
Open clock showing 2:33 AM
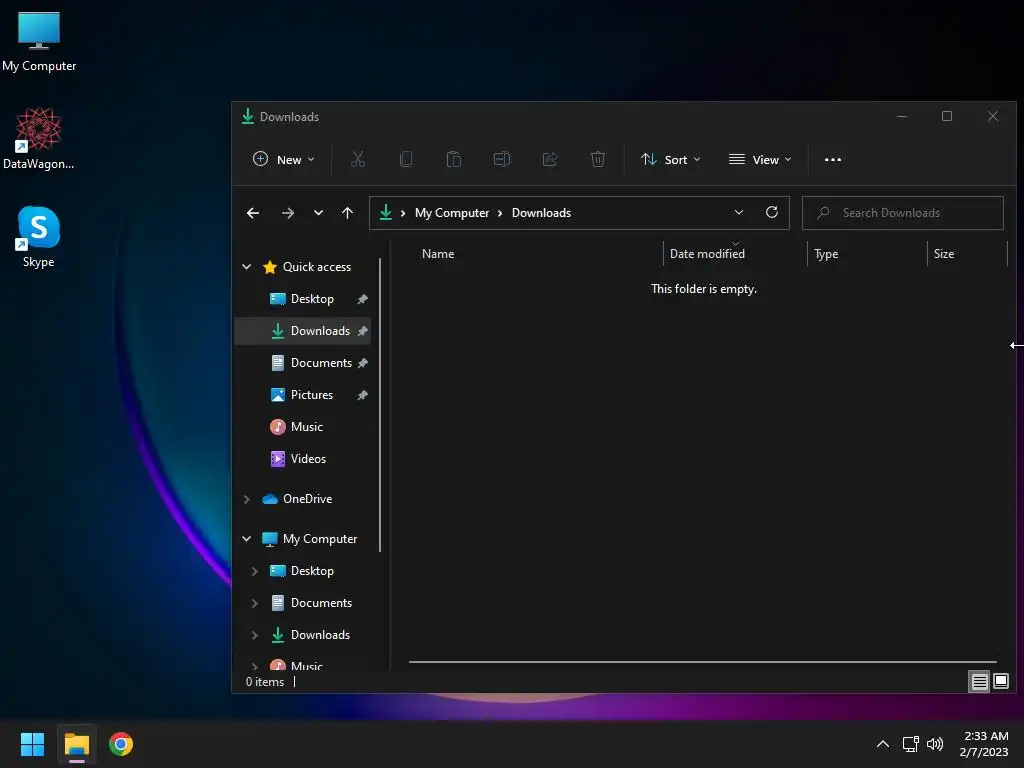[x=984, y=744]
